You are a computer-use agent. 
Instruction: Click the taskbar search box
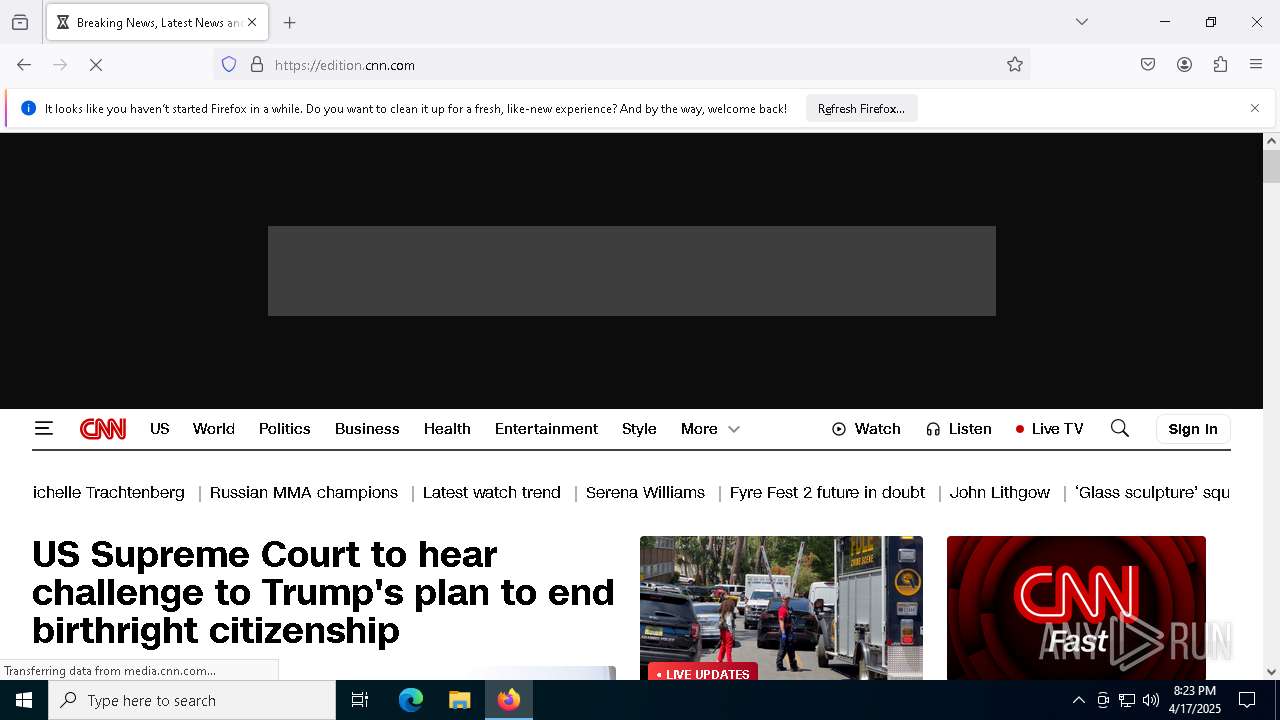tap(192, 700)
